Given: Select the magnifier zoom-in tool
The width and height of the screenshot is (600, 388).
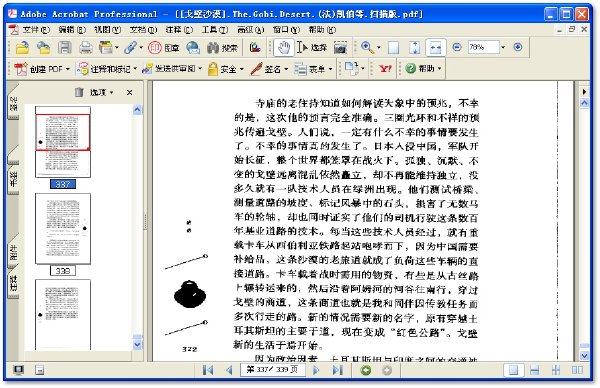Looking at the screenshot, I should click(367, 47).
